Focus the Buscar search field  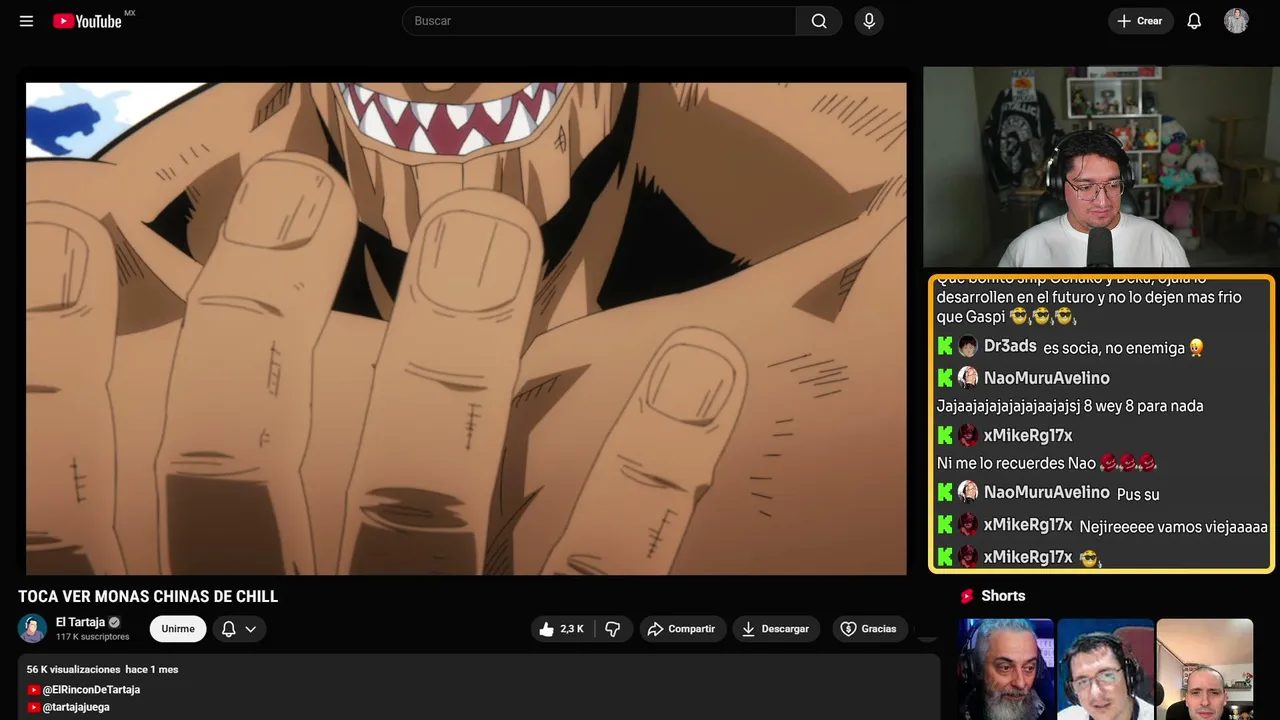tap(599, 21)
